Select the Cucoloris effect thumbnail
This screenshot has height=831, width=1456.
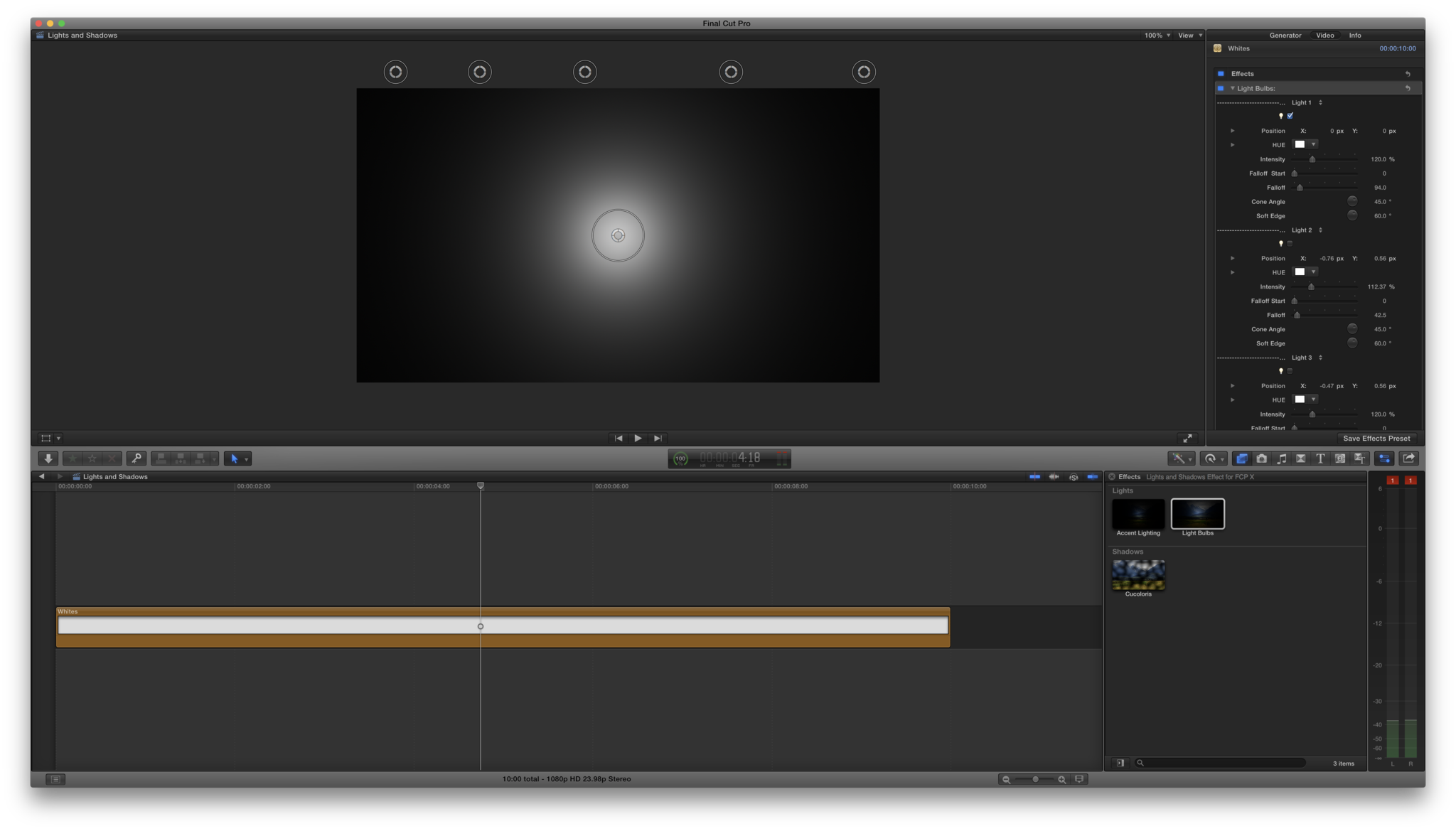coord(1138,575)
